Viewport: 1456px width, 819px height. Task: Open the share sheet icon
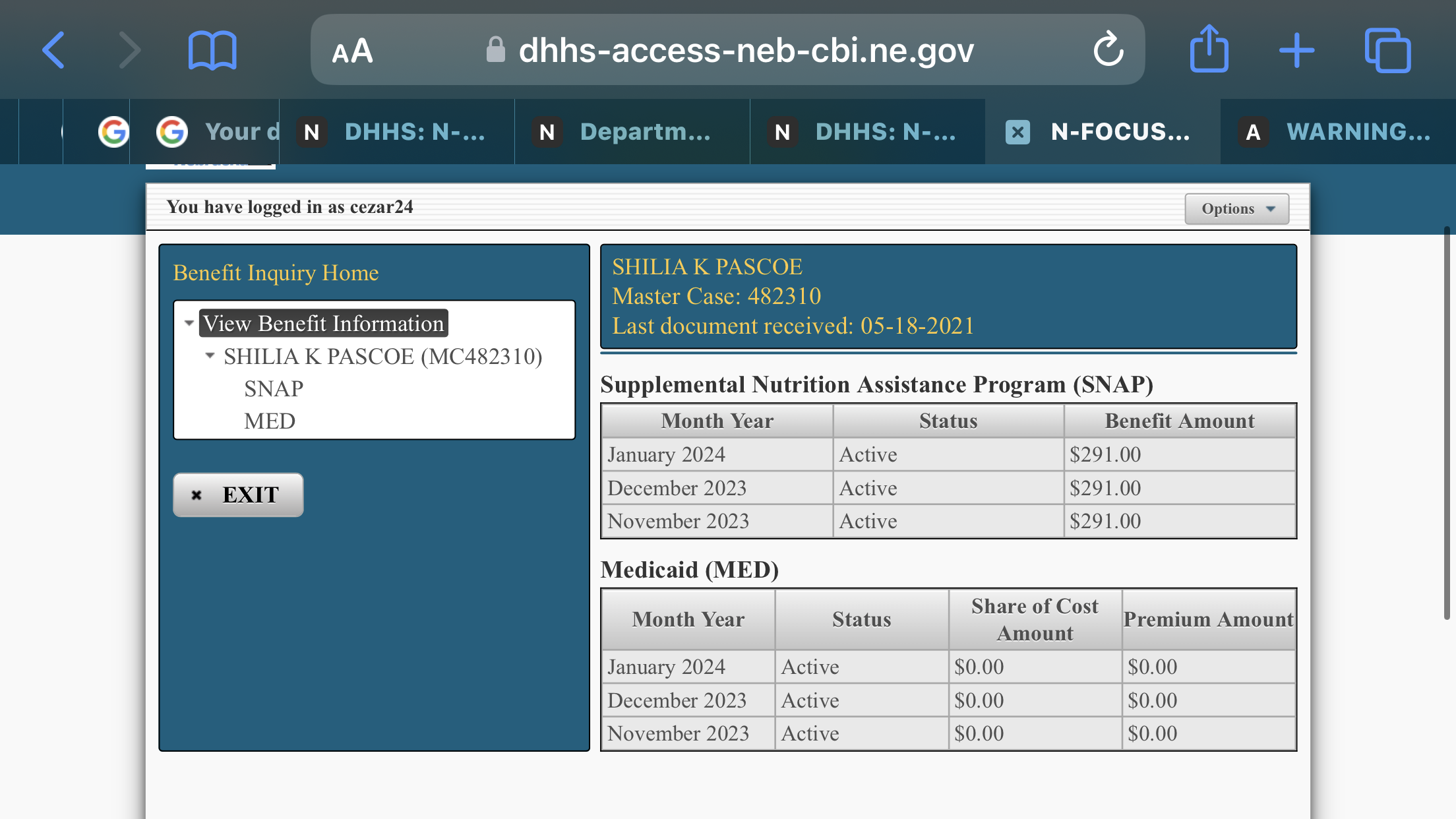[1209, 48]
